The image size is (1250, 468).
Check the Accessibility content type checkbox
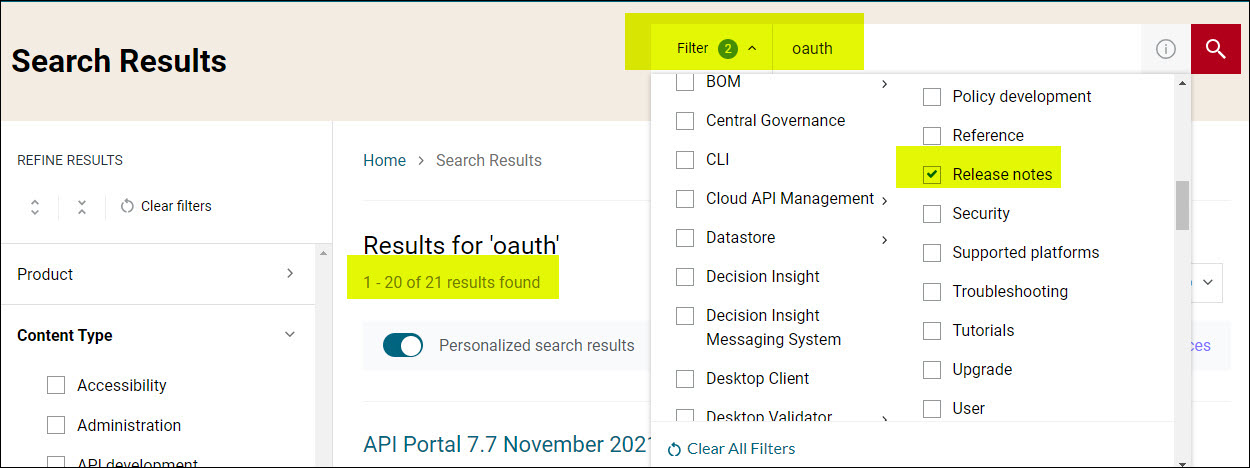coord(56,385)
